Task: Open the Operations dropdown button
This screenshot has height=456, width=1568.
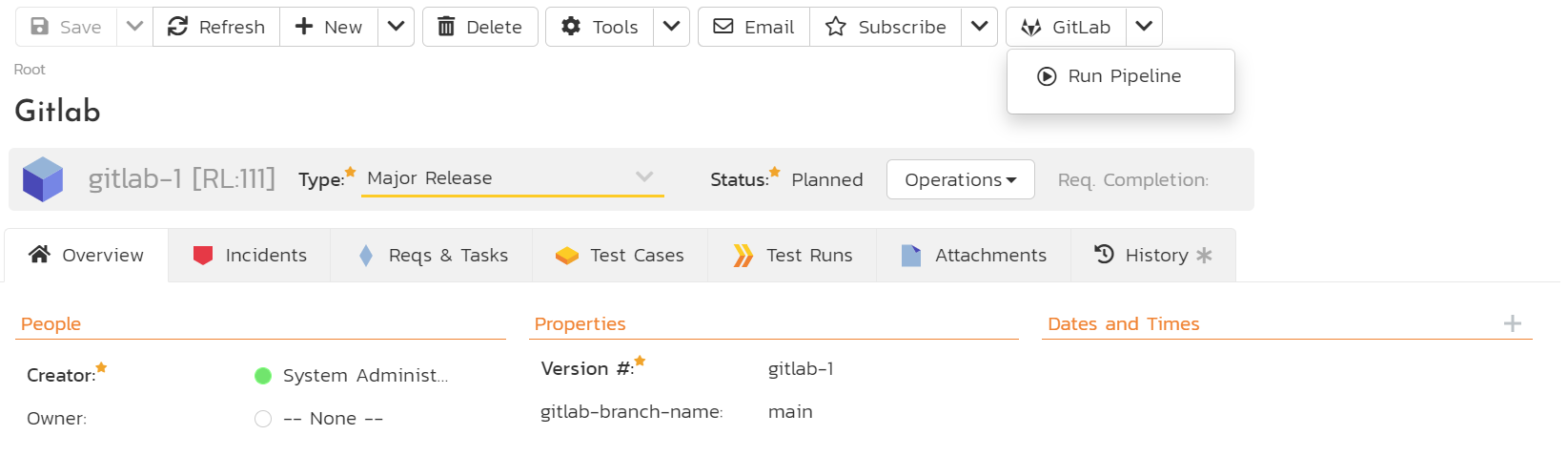Action: [x=961, y=179]
